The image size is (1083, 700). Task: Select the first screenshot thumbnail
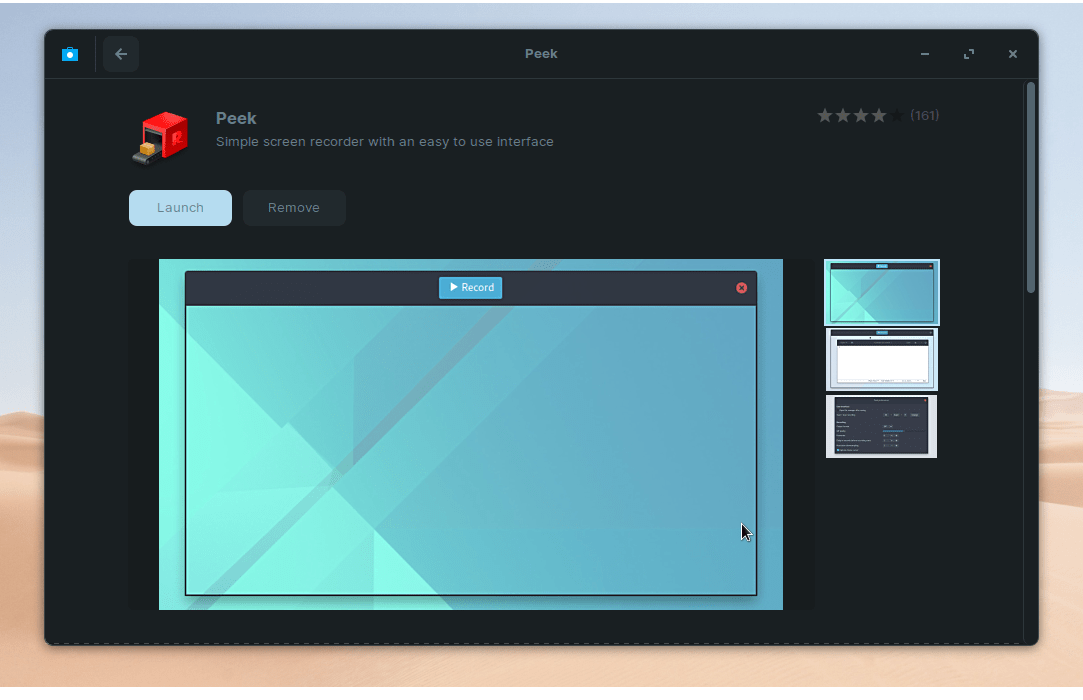click(881, 293)
